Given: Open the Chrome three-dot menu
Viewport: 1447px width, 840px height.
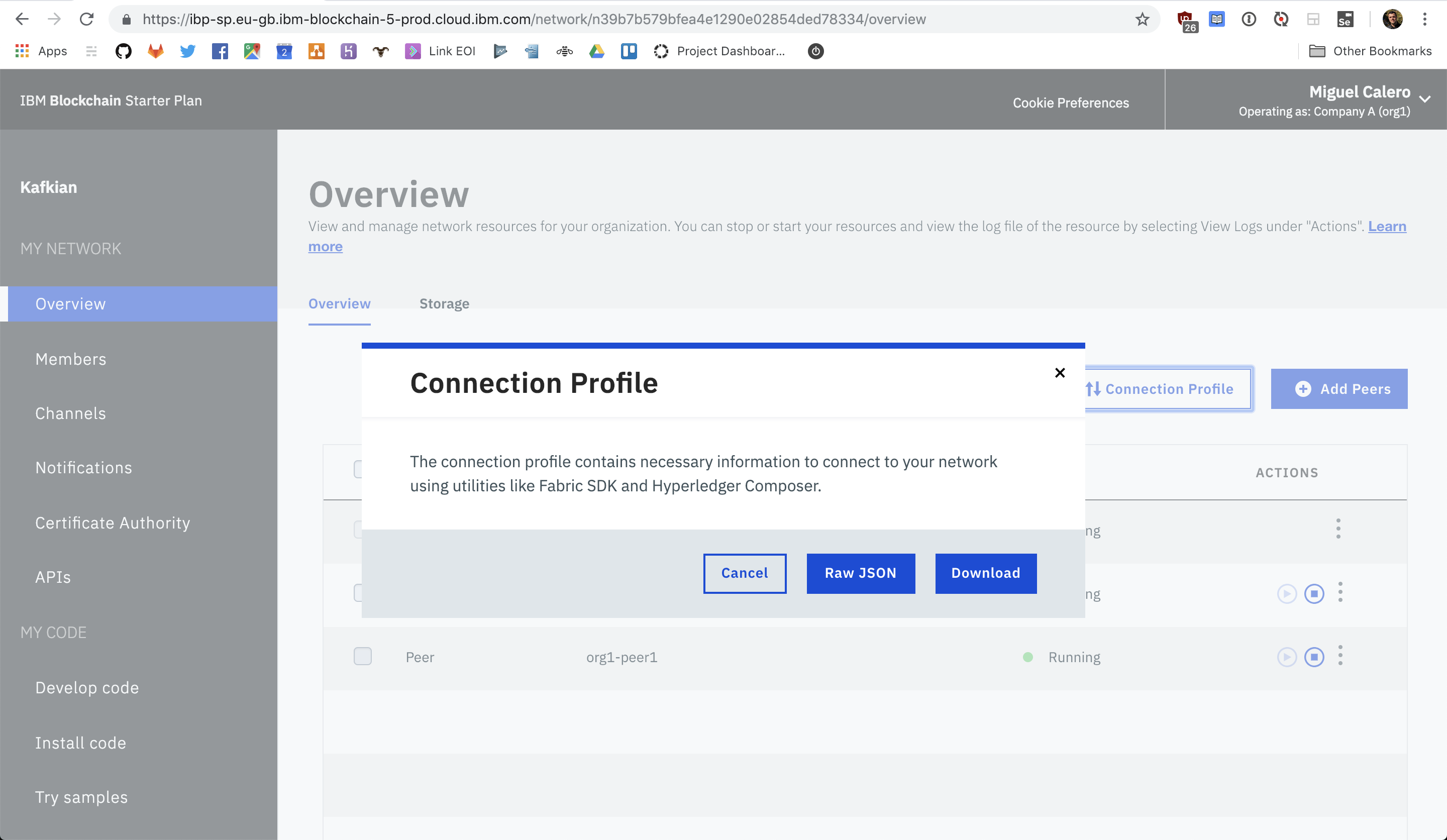Looking at the screenshot, I should 1424,20.
